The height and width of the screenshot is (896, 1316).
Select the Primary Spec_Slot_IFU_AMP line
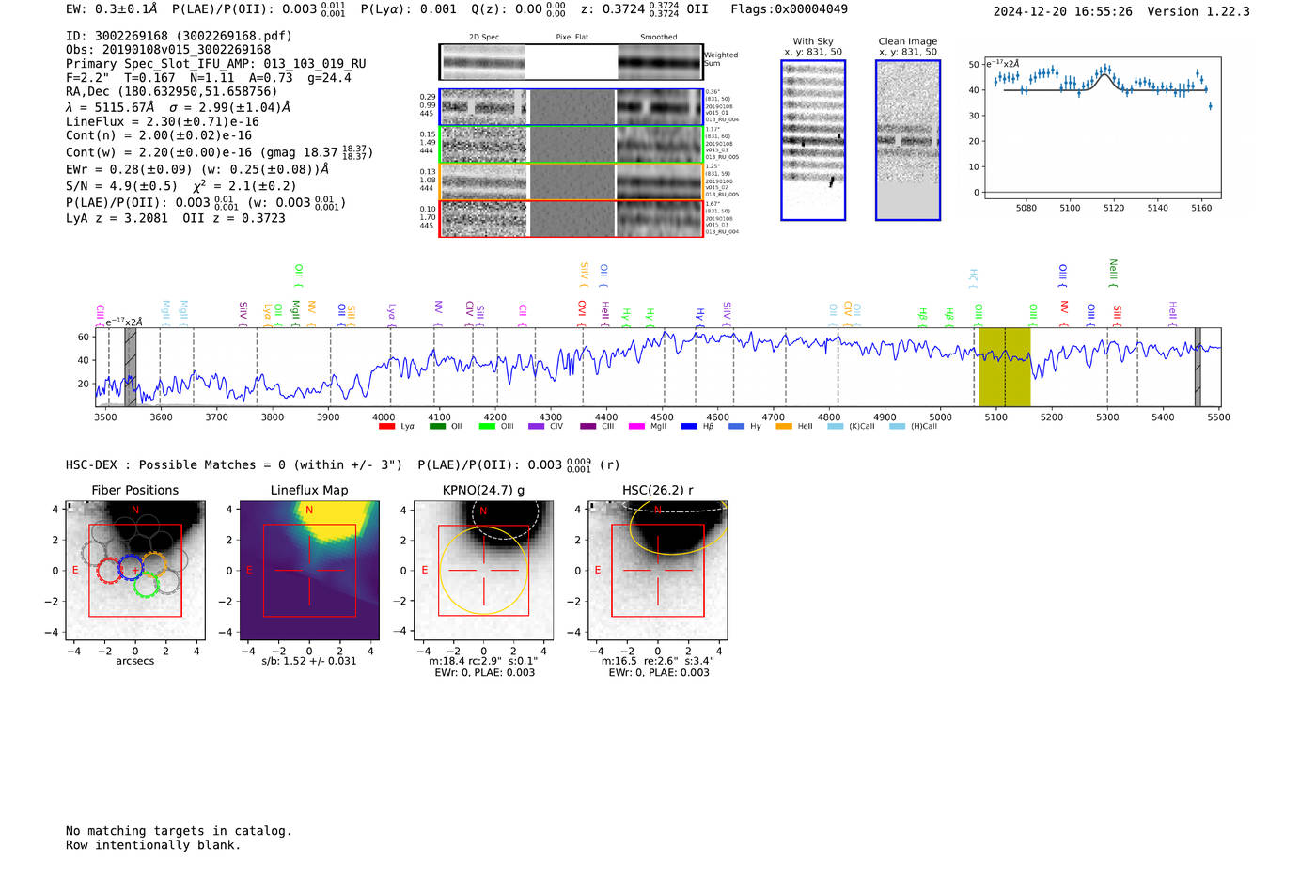pos(216,64)
